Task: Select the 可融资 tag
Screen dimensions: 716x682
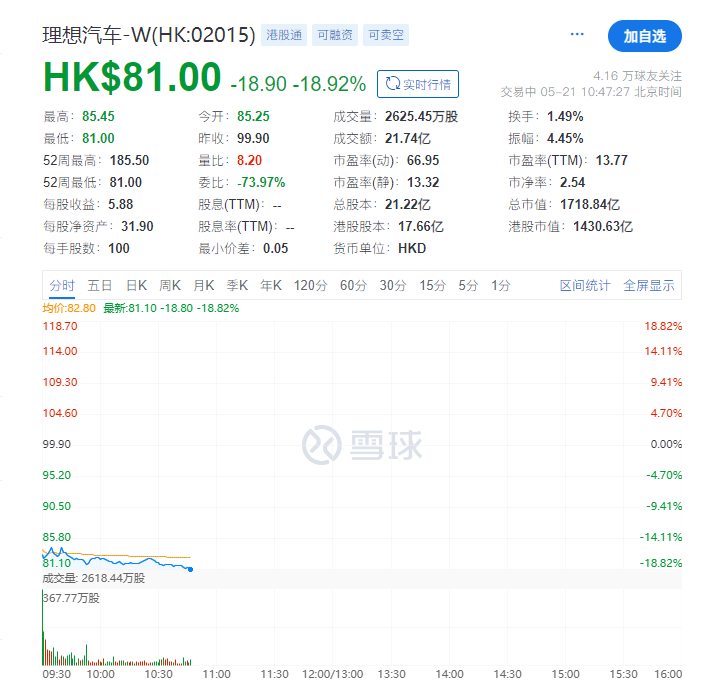Action: [335, 35]
